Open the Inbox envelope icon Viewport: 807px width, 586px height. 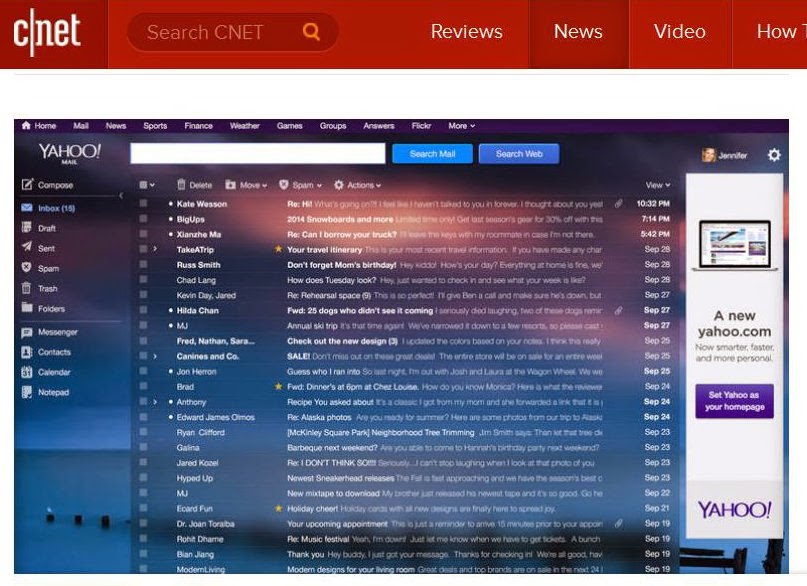point(27,207)
